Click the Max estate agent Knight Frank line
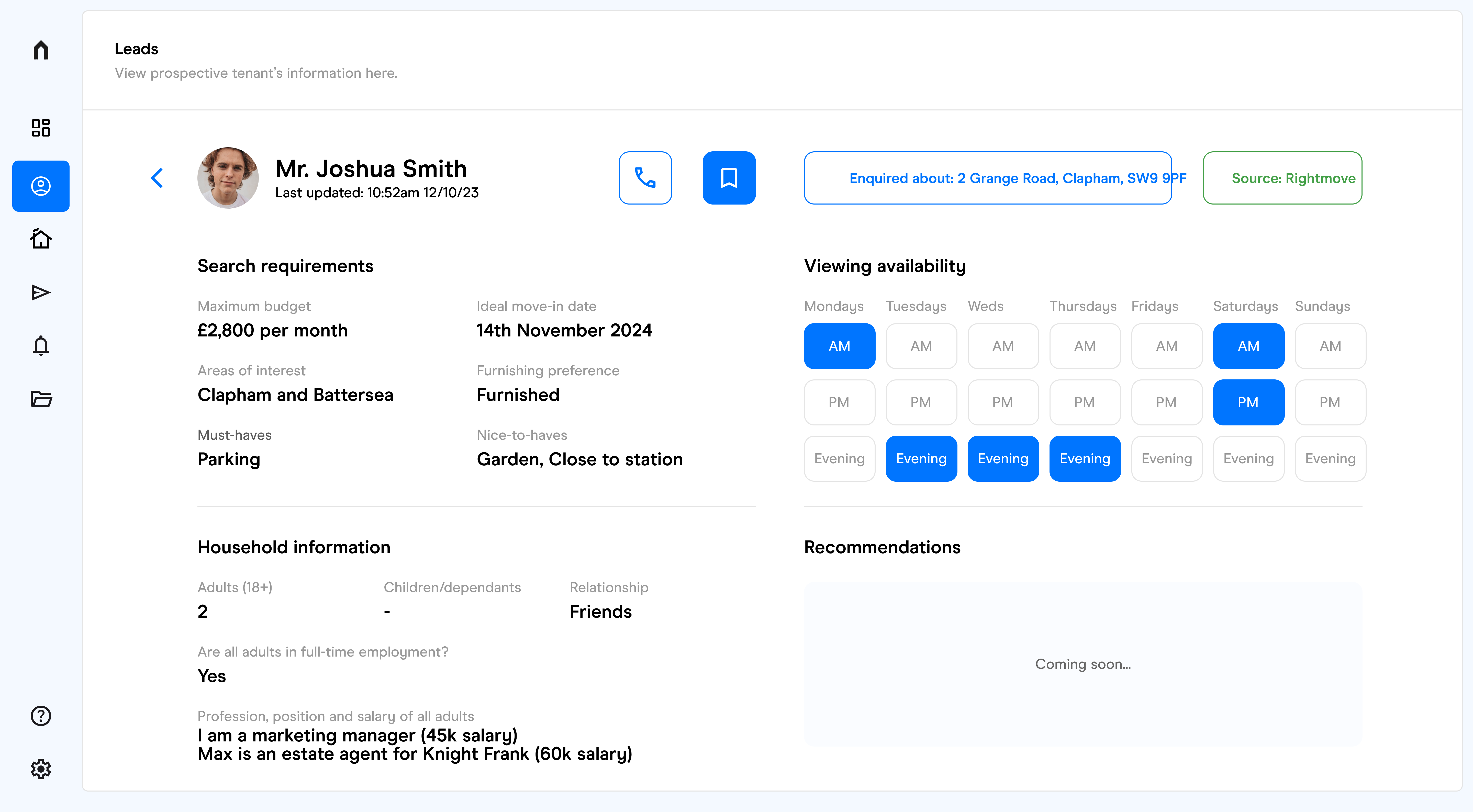The width and height of the screenshot is (1473, 812). click(x=415, y=754)
